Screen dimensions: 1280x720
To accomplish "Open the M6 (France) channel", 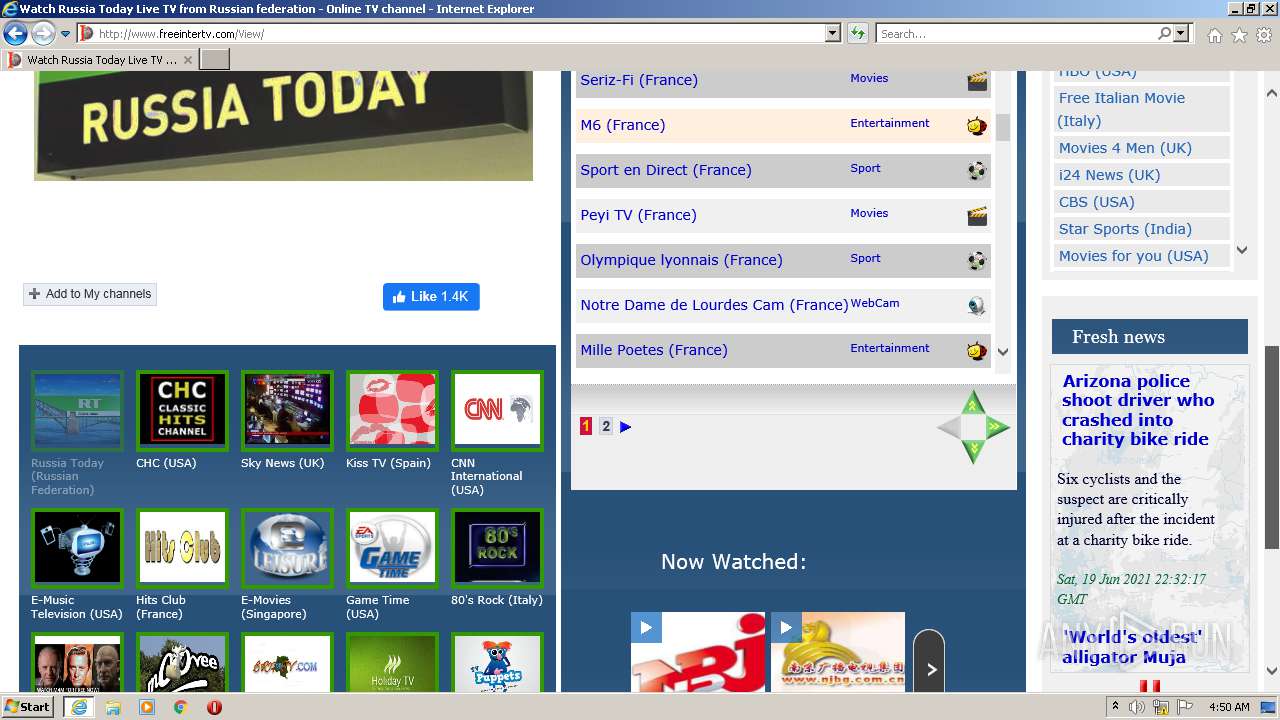I will (x=622, y=125).
